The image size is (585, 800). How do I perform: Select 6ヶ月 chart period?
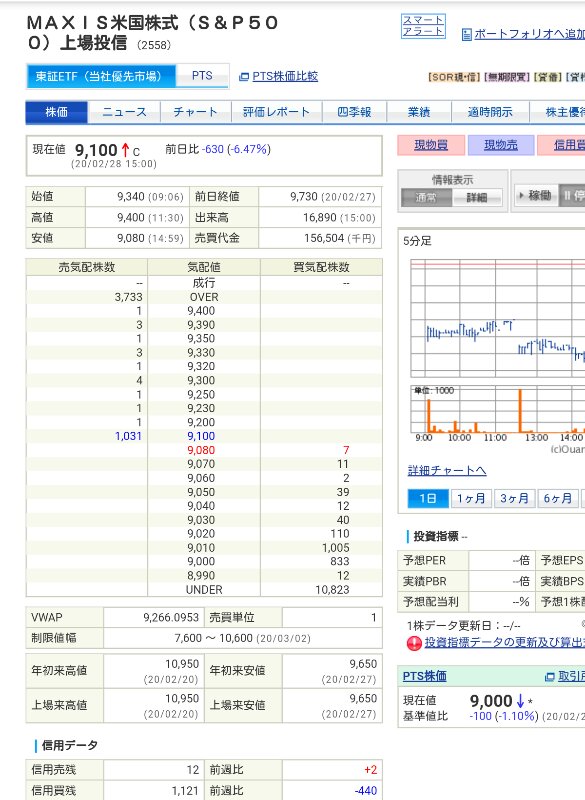pos(557,498)
